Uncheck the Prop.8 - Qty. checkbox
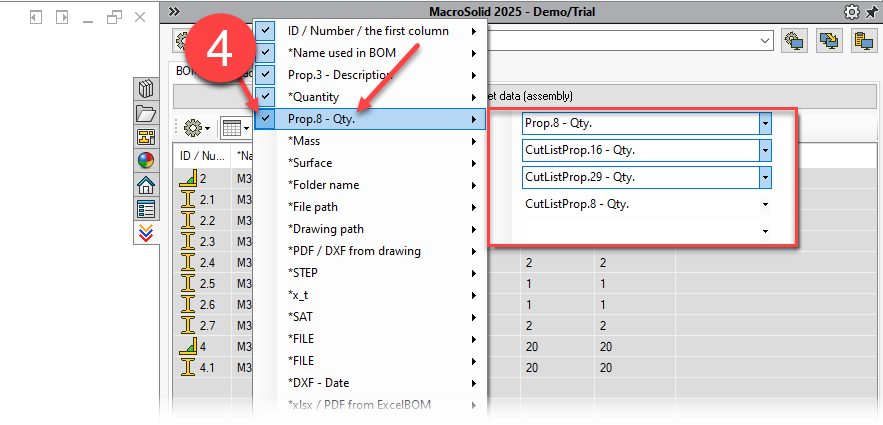883x425 pixels. 265,119
